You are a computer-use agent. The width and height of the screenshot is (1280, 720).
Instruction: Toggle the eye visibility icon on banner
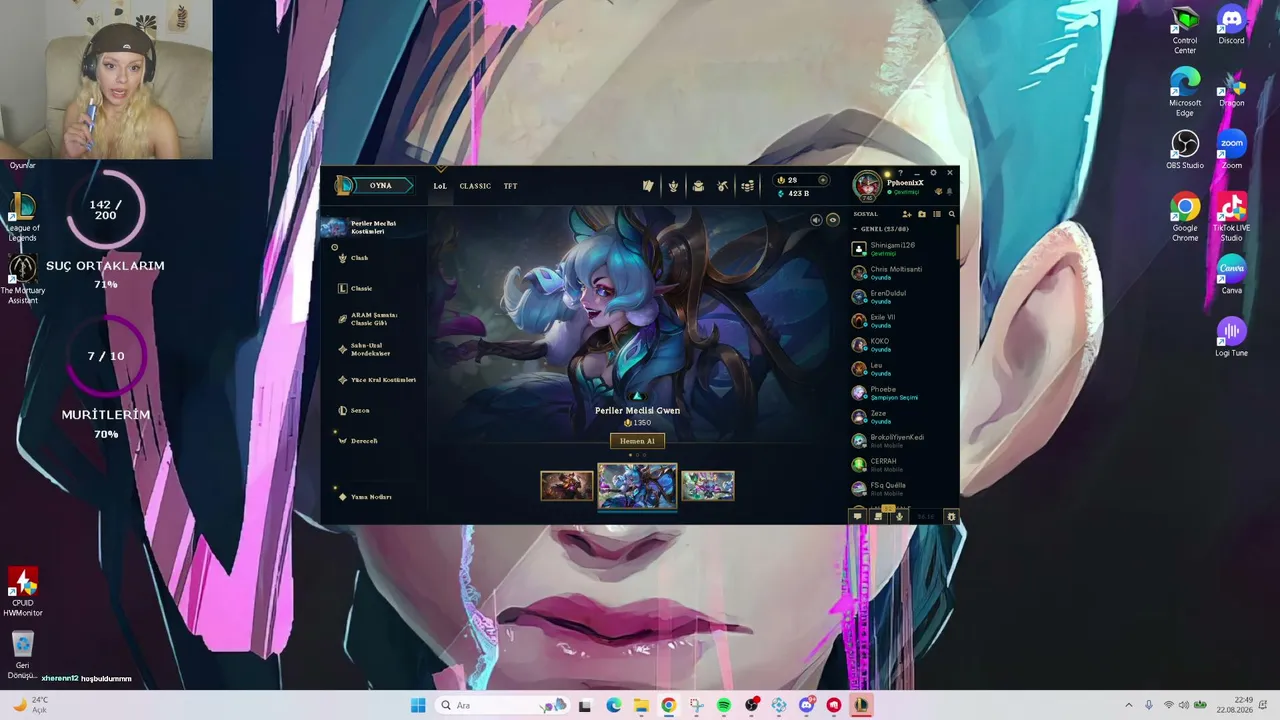(832, 220)
